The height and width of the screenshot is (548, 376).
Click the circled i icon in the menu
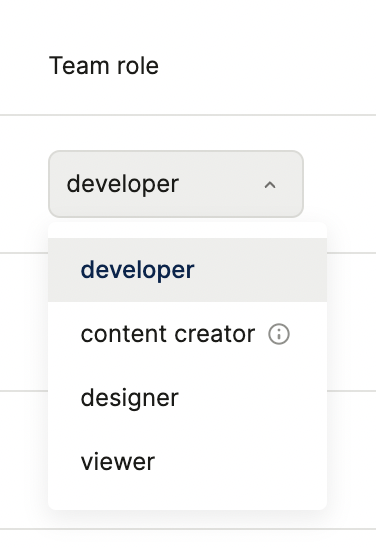coord(279,334)
